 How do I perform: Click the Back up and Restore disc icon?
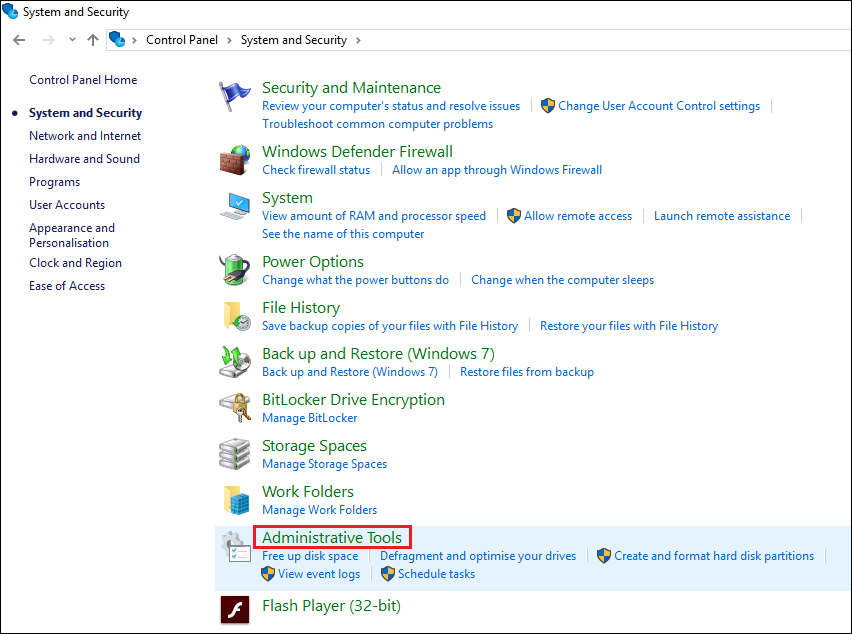pyautogui.click(x=235, y=362)
